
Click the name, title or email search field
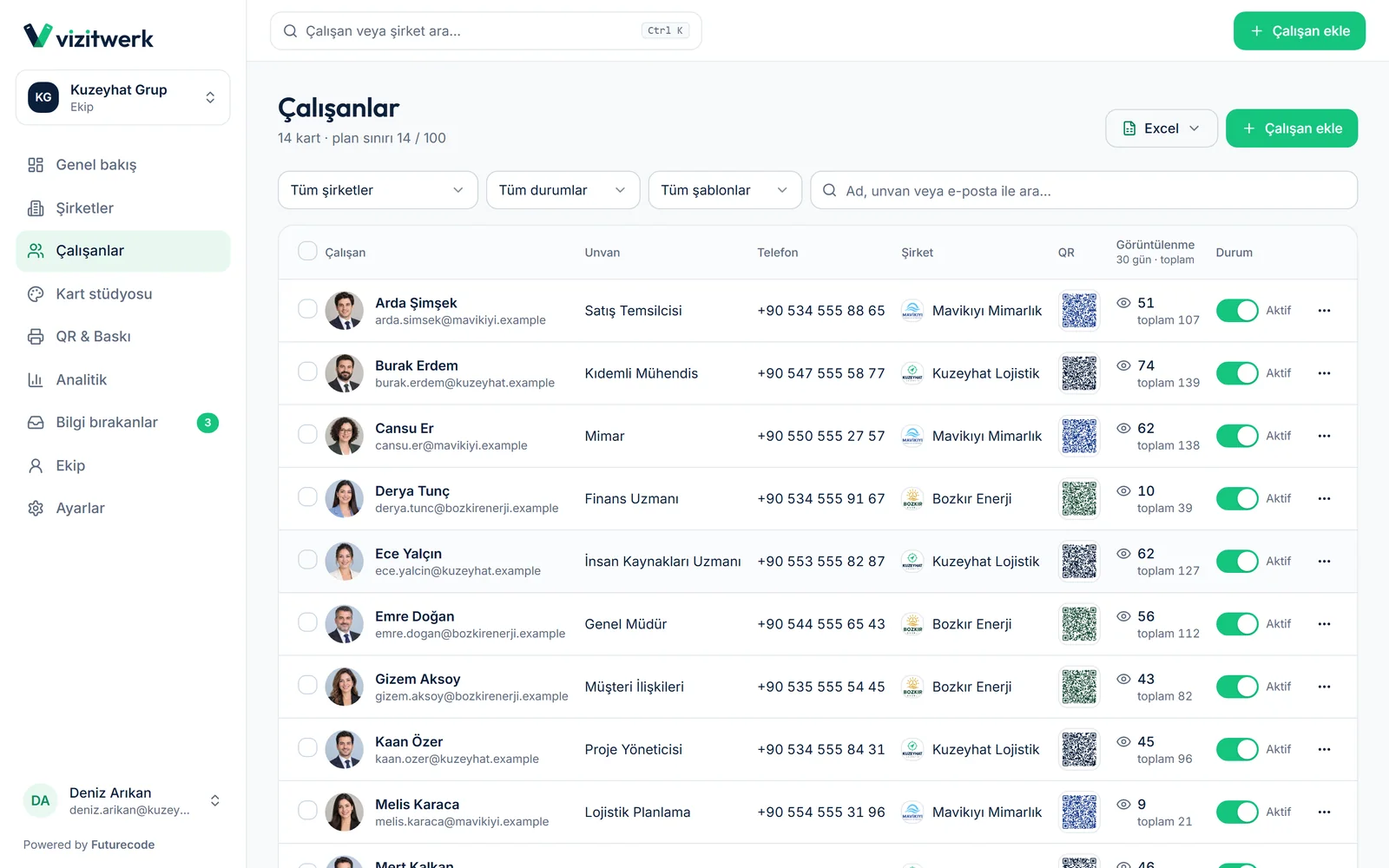pyautogui.click(x=1083, y=190)
